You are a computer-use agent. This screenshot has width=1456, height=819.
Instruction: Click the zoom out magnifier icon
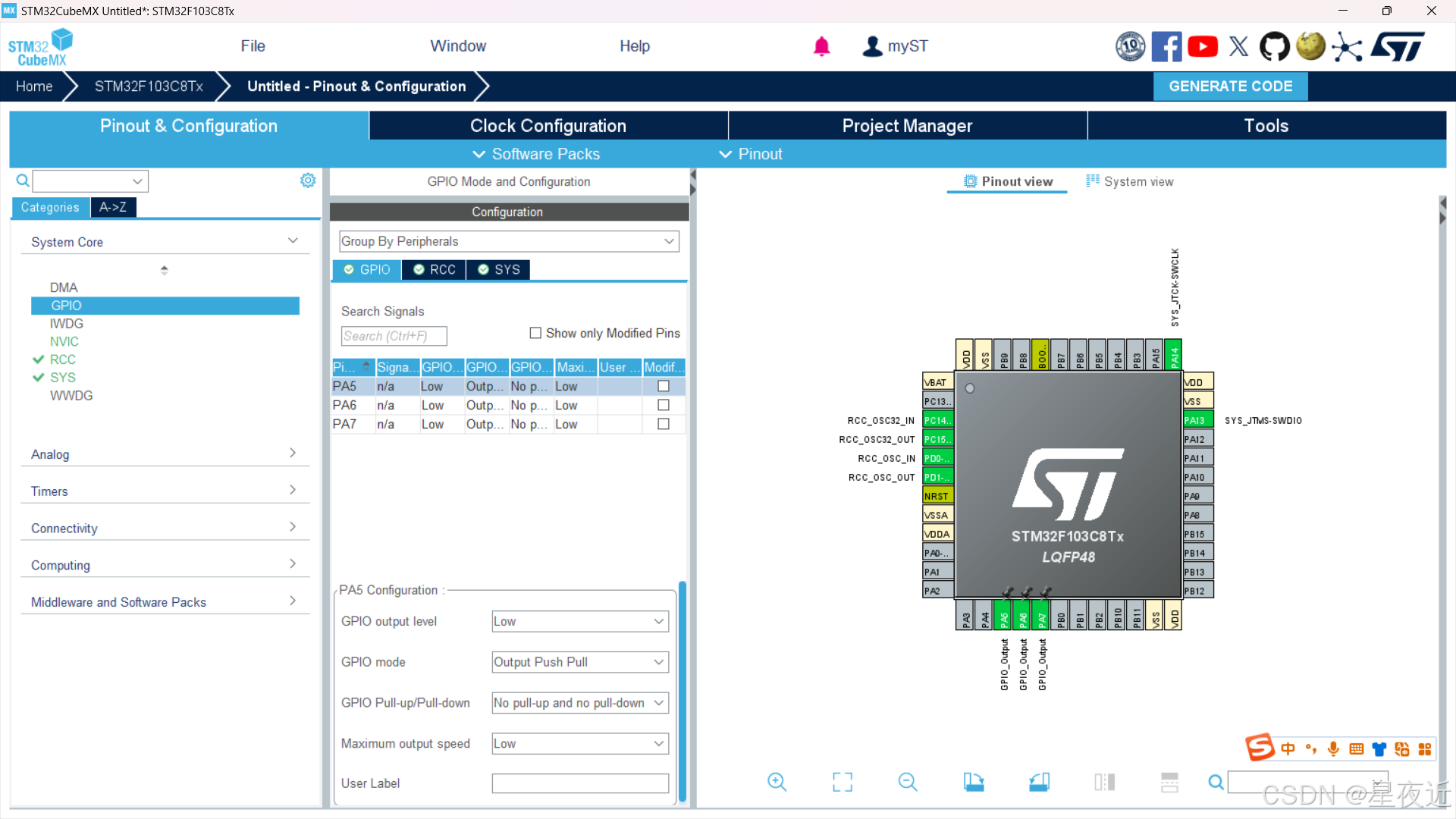click(x=907, y=782)
